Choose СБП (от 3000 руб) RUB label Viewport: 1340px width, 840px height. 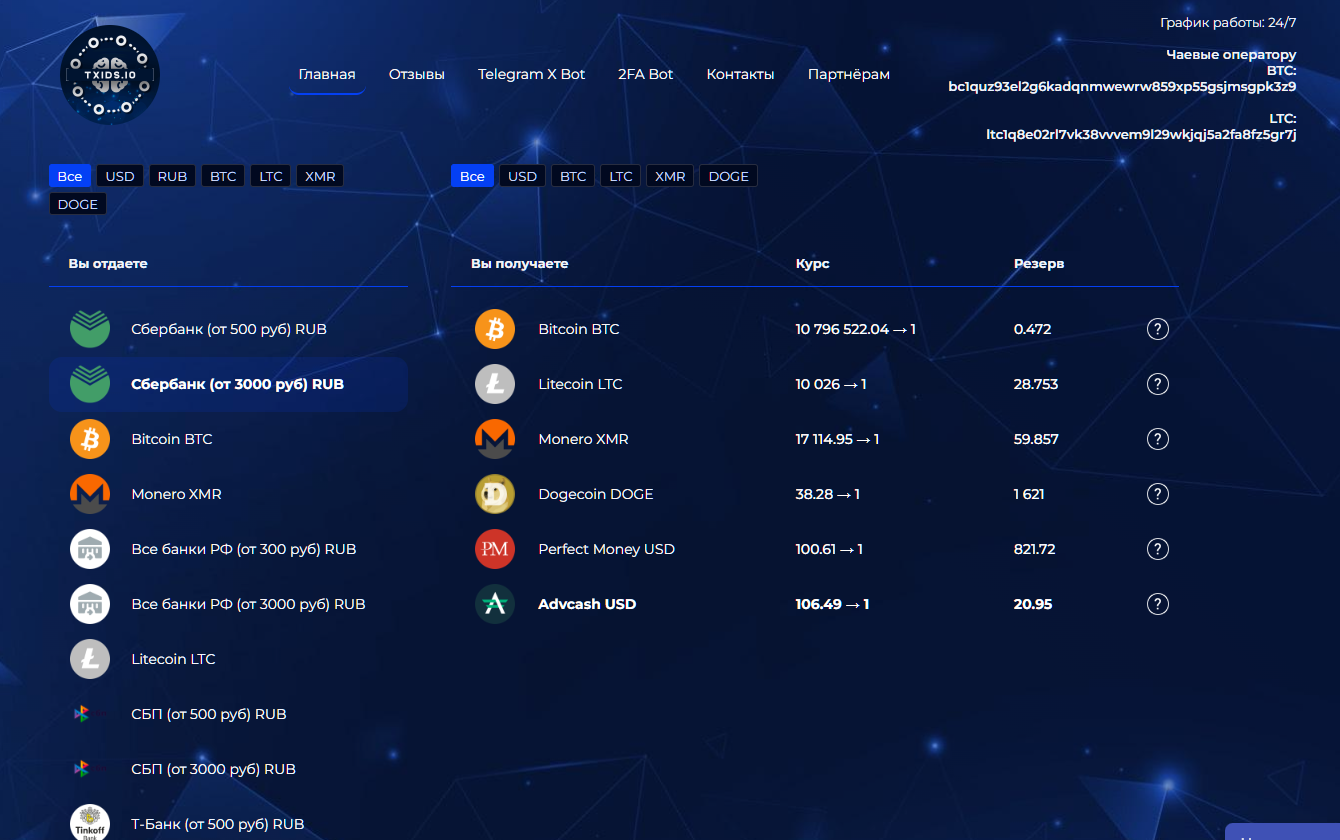pos(214,769)
